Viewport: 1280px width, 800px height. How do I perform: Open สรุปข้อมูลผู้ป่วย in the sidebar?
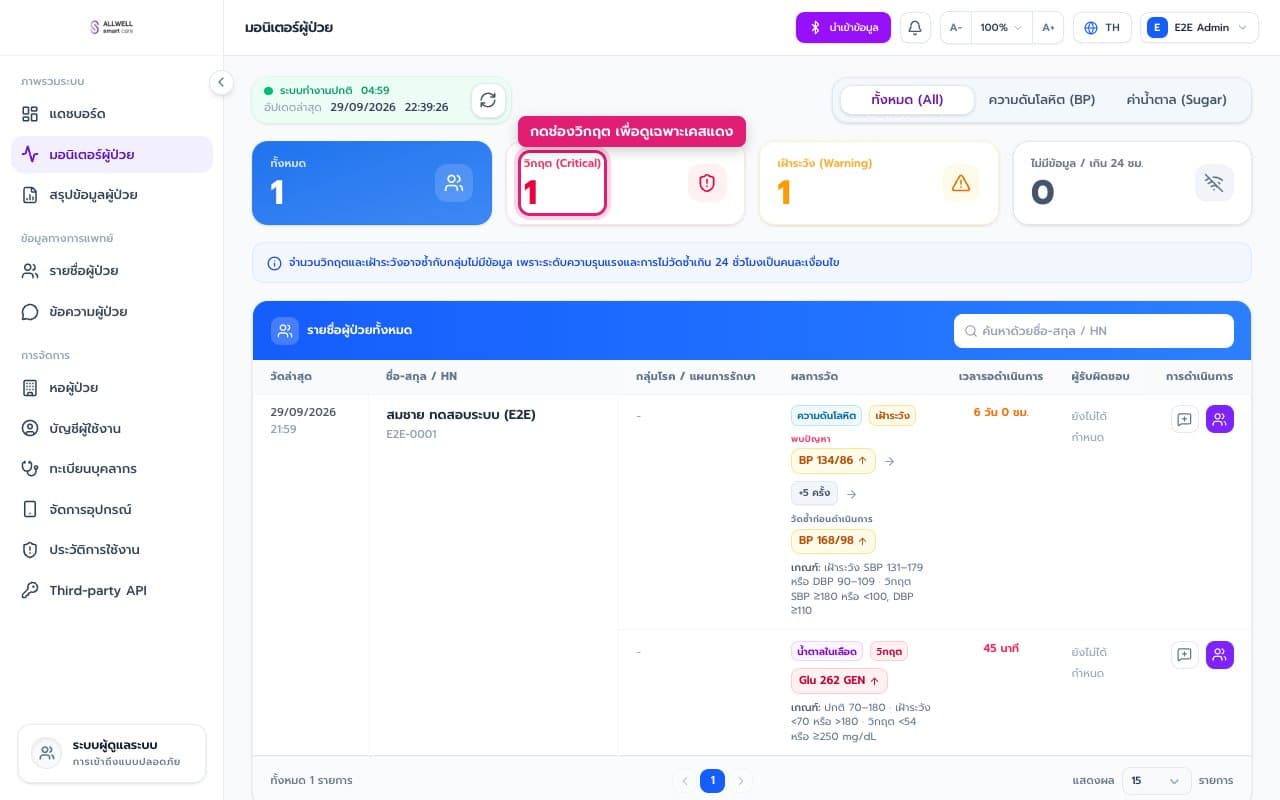coord(112,195)
